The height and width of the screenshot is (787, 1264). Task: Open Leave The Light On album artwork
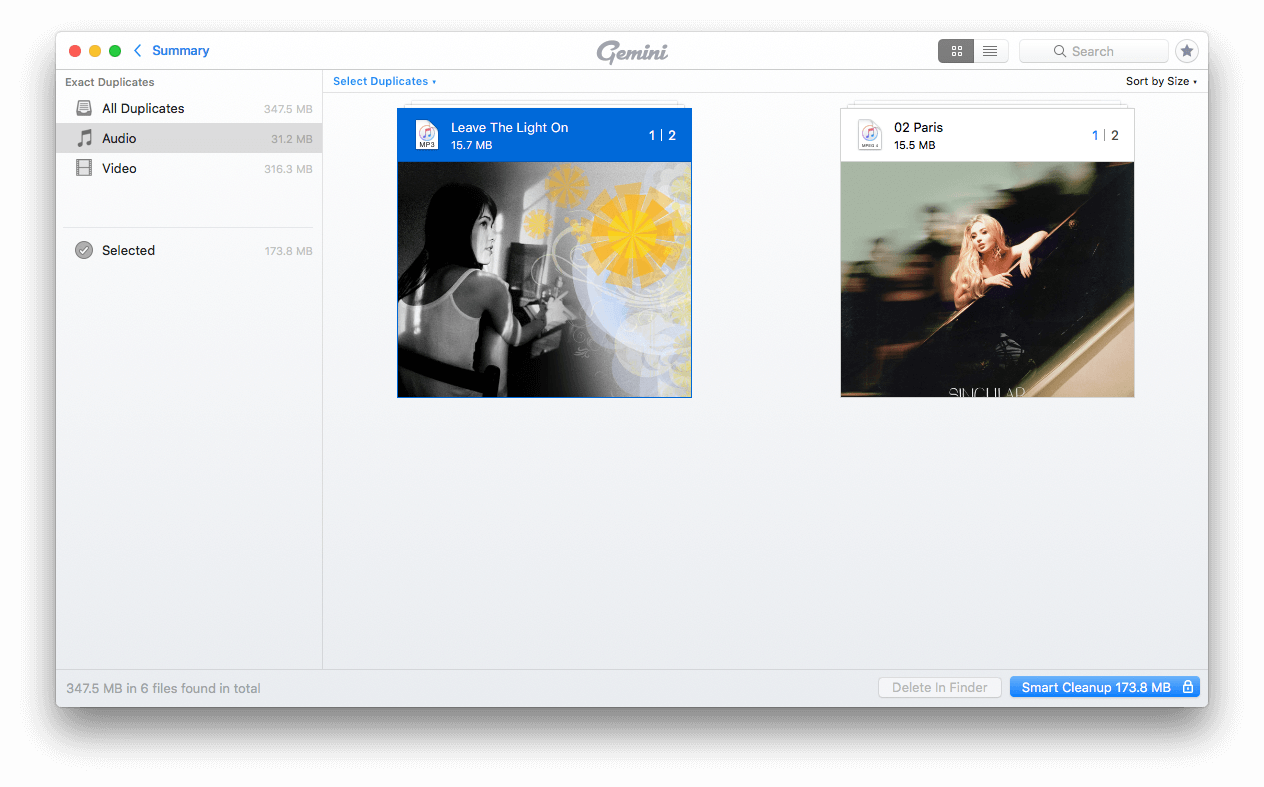pyautogui.click(x=544, y=279)
